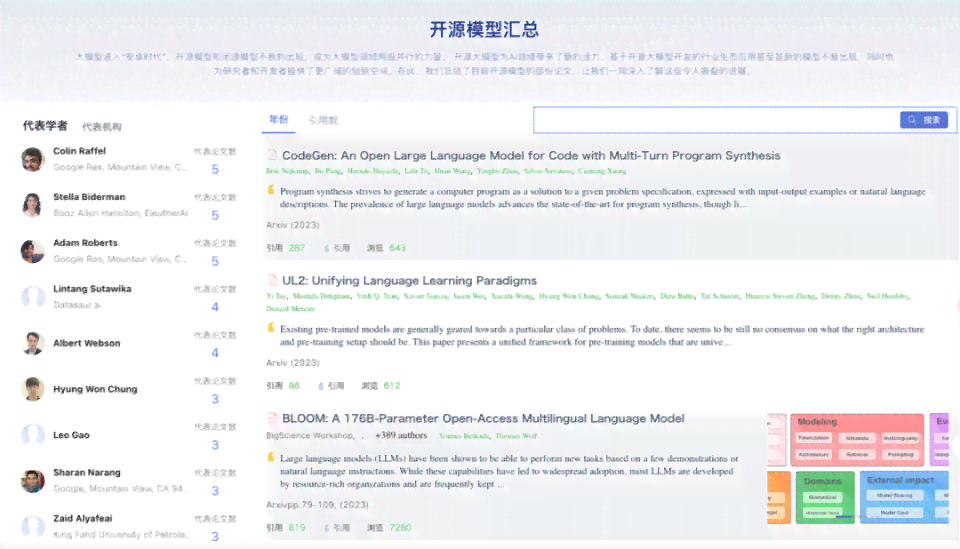Open Hyung Won Chung's avatar photo

coord(32,389)
